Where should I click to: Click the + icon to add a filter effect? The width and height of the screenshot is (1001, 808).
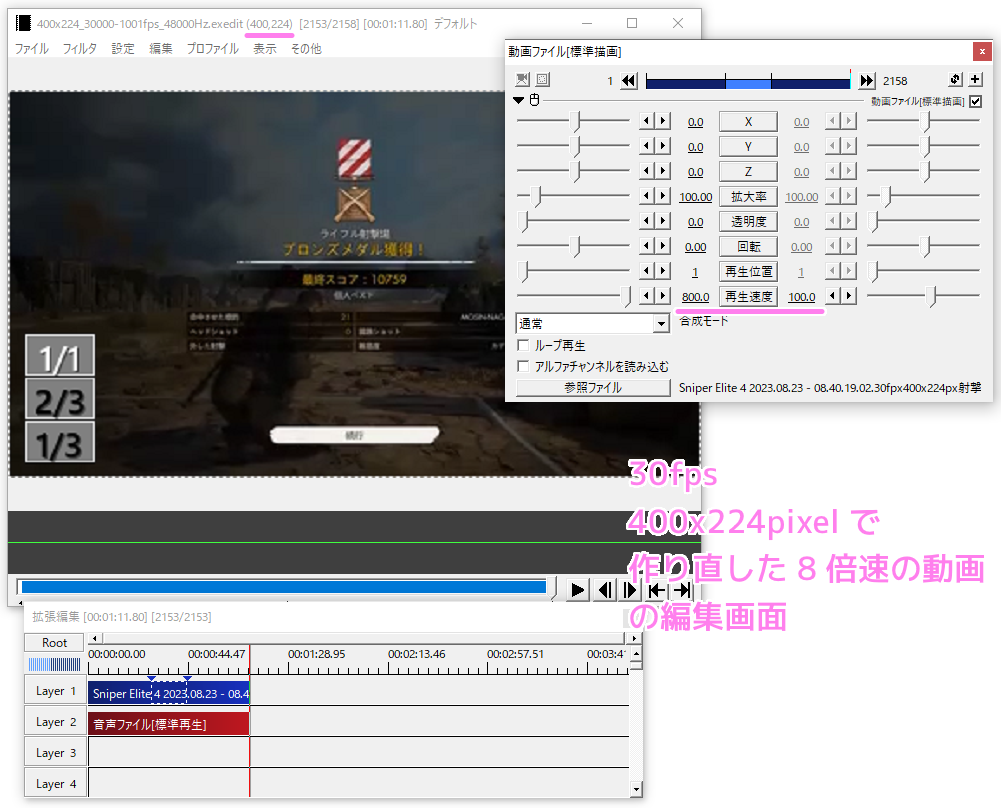pos(975,80)
